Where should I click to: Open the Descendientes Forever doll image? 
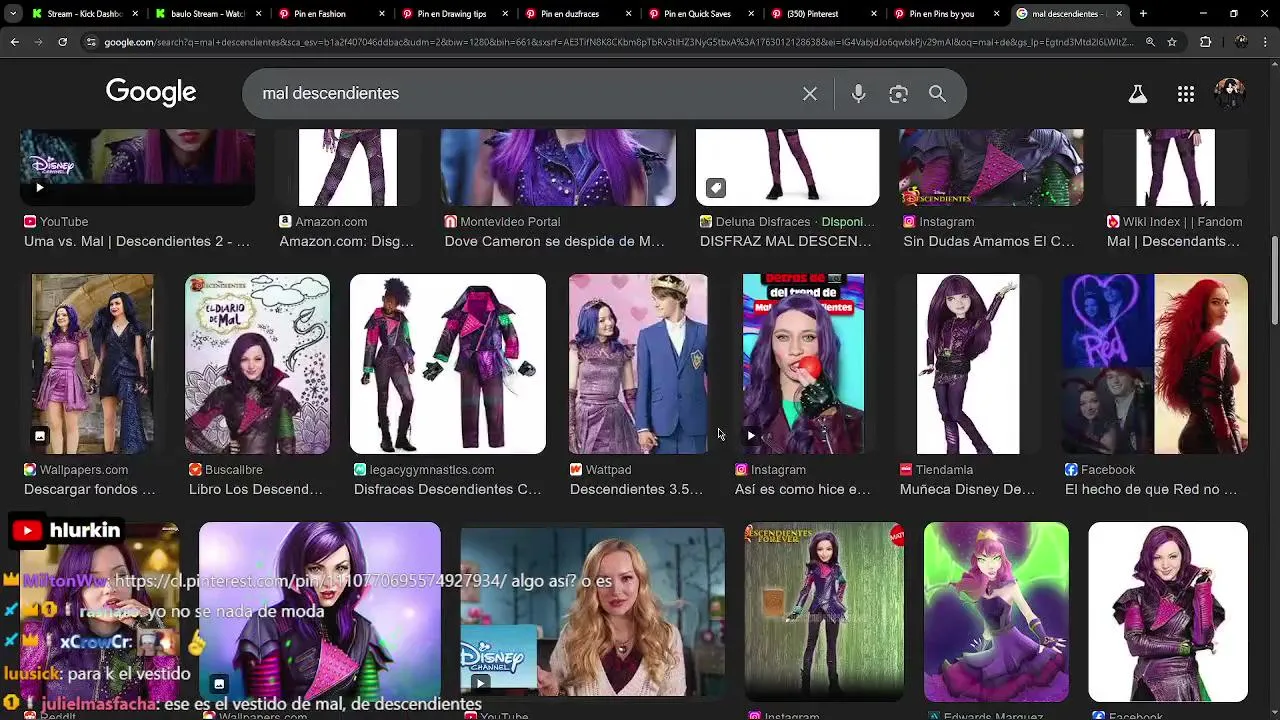[x=824, y=612]
